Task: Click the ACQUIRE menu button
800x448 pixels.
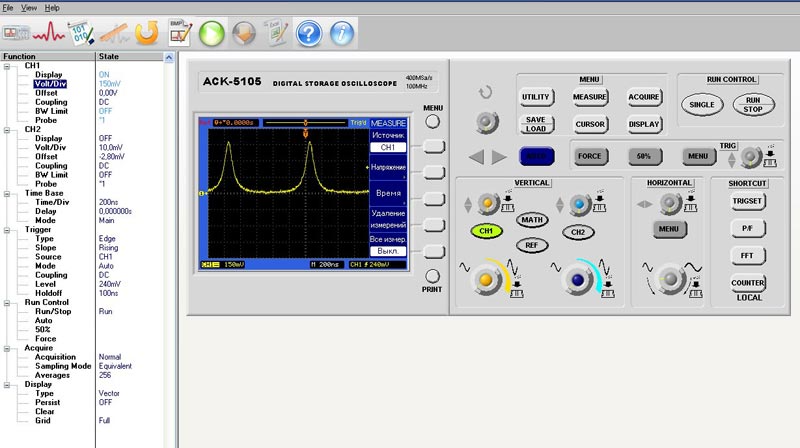Action: (644, 97)
